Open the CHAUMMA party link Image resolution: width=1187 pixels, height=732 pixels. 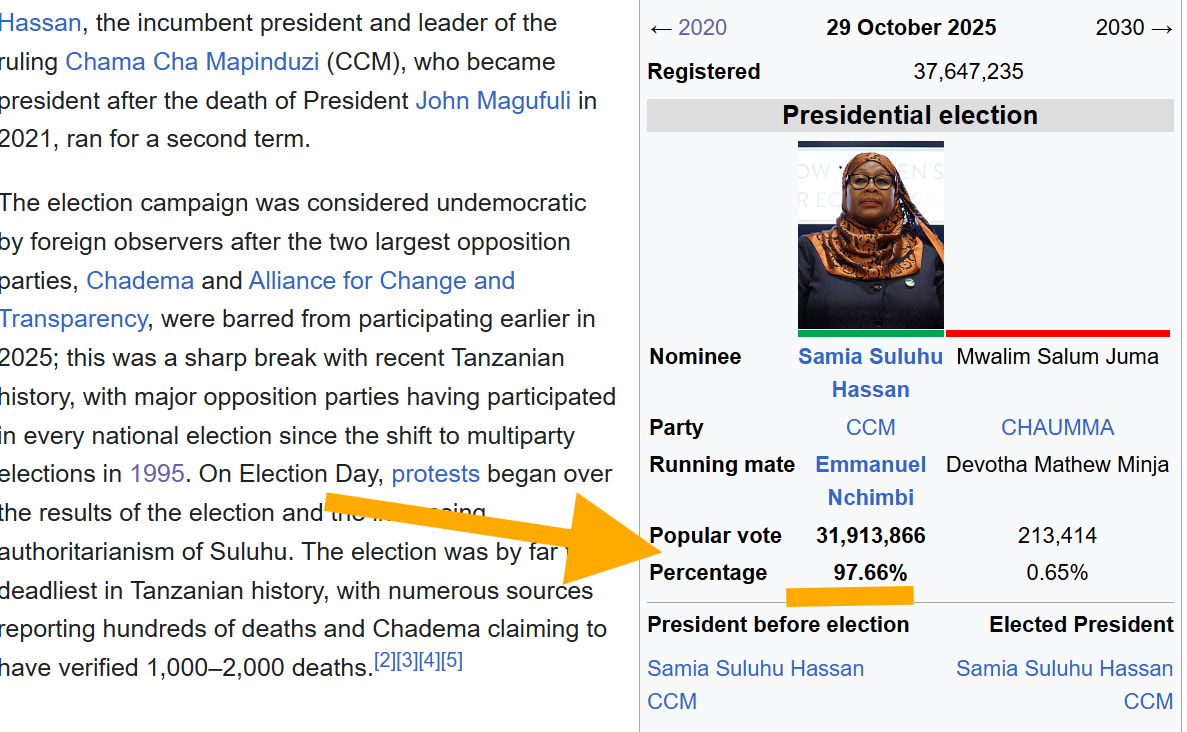tap(1057, 428)
